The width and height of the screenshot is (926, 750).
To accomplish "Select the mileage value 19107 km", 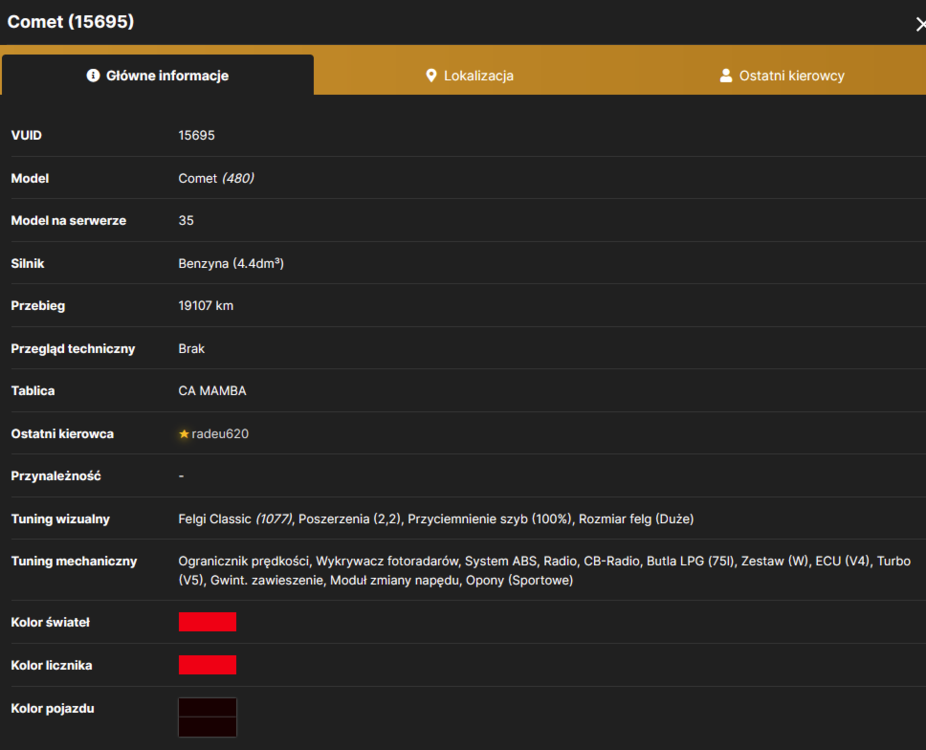I will pyautogui.click(x=206, y=306).
